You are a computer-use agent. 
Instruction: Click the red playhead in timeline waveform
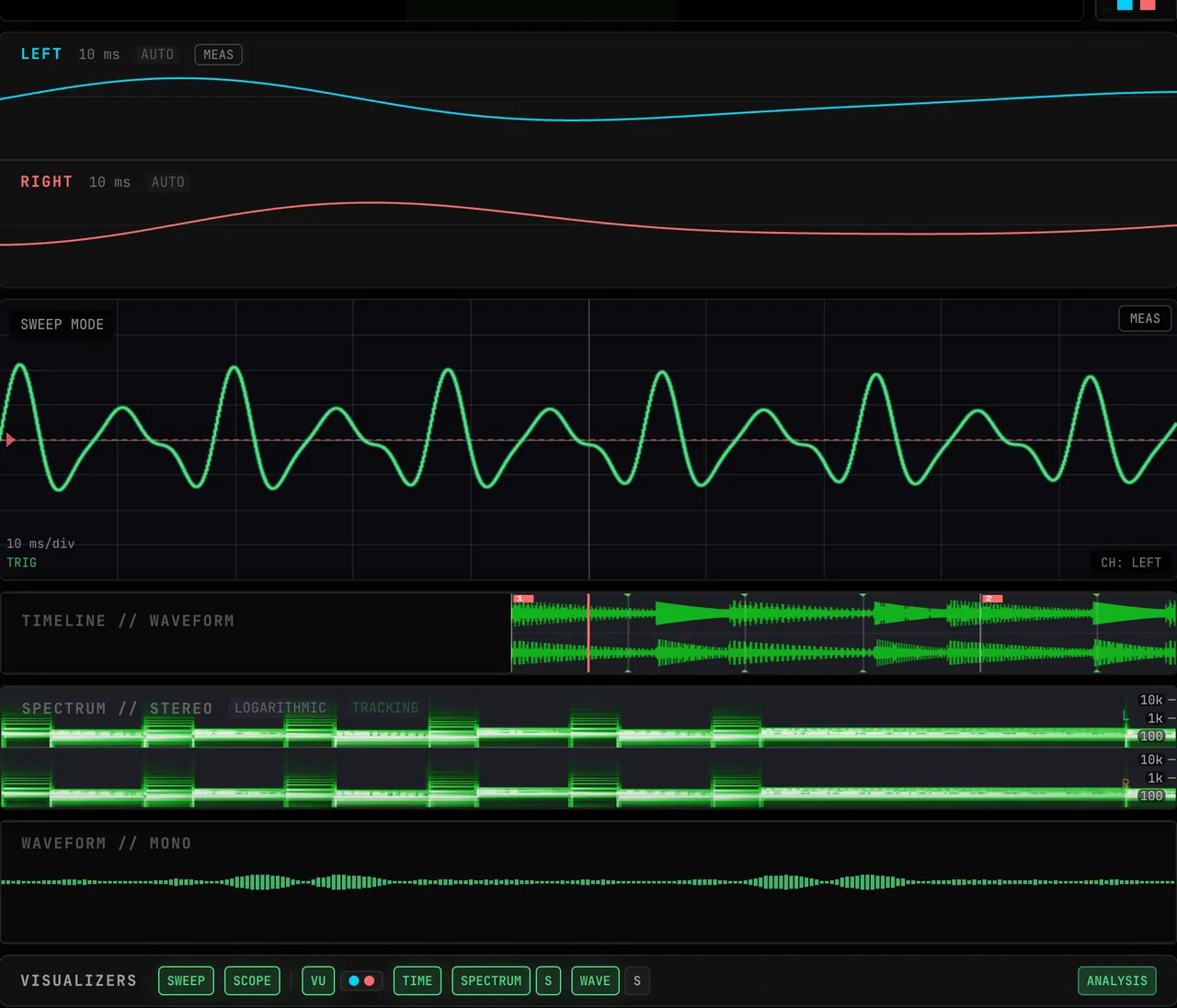tap(588, 633)
